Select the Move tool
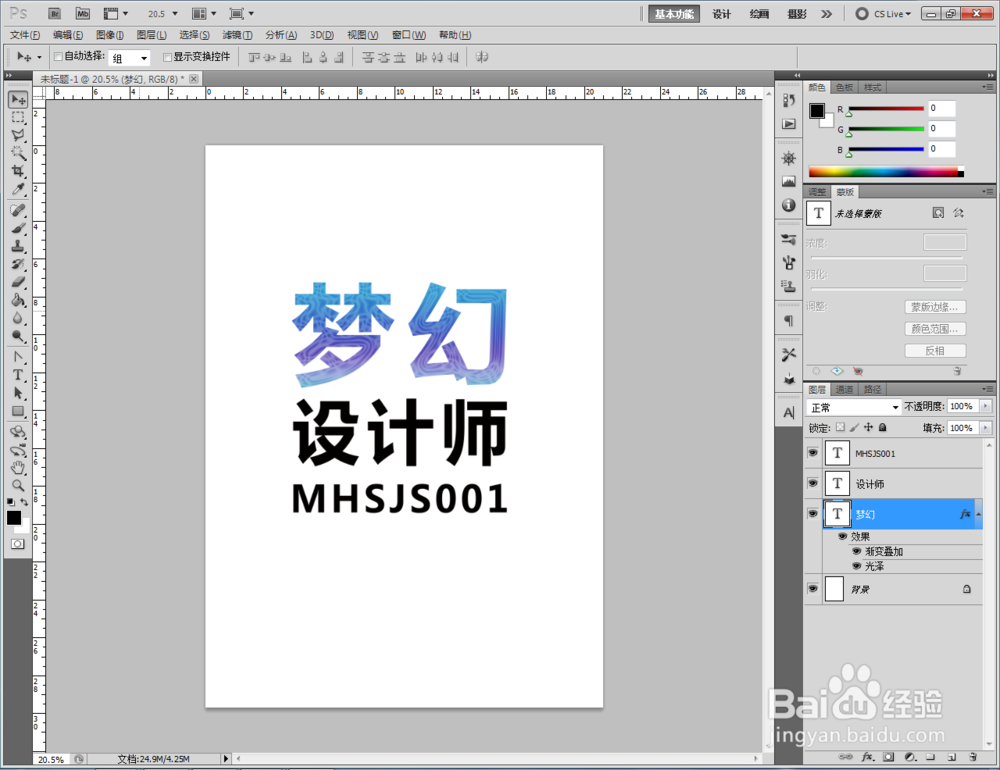The width and height of the screenshot is (1000, 770). (x=18, y=99)
